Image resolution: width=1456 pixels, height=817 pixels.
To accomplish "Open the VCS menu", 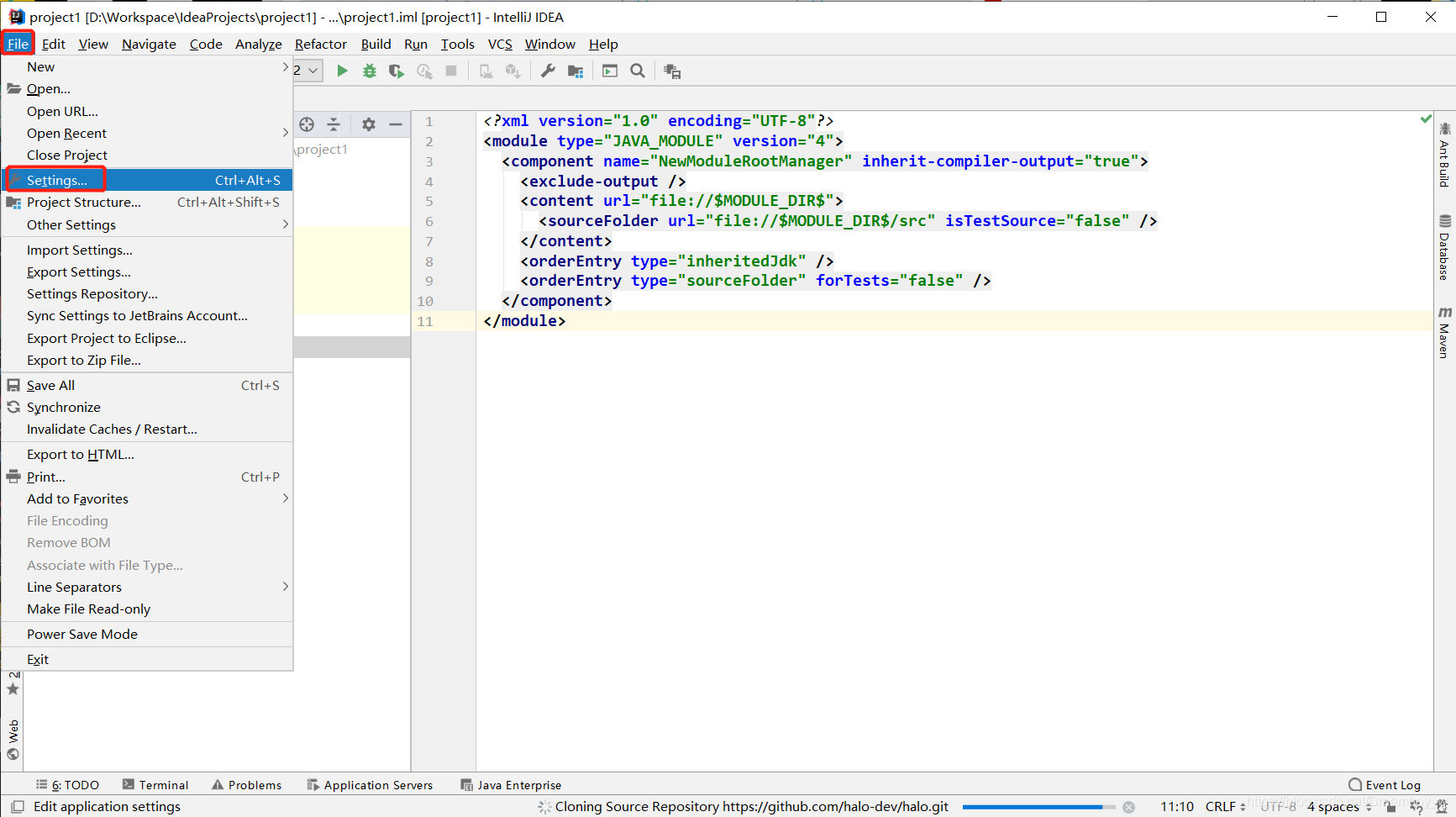I will (500, 44).
